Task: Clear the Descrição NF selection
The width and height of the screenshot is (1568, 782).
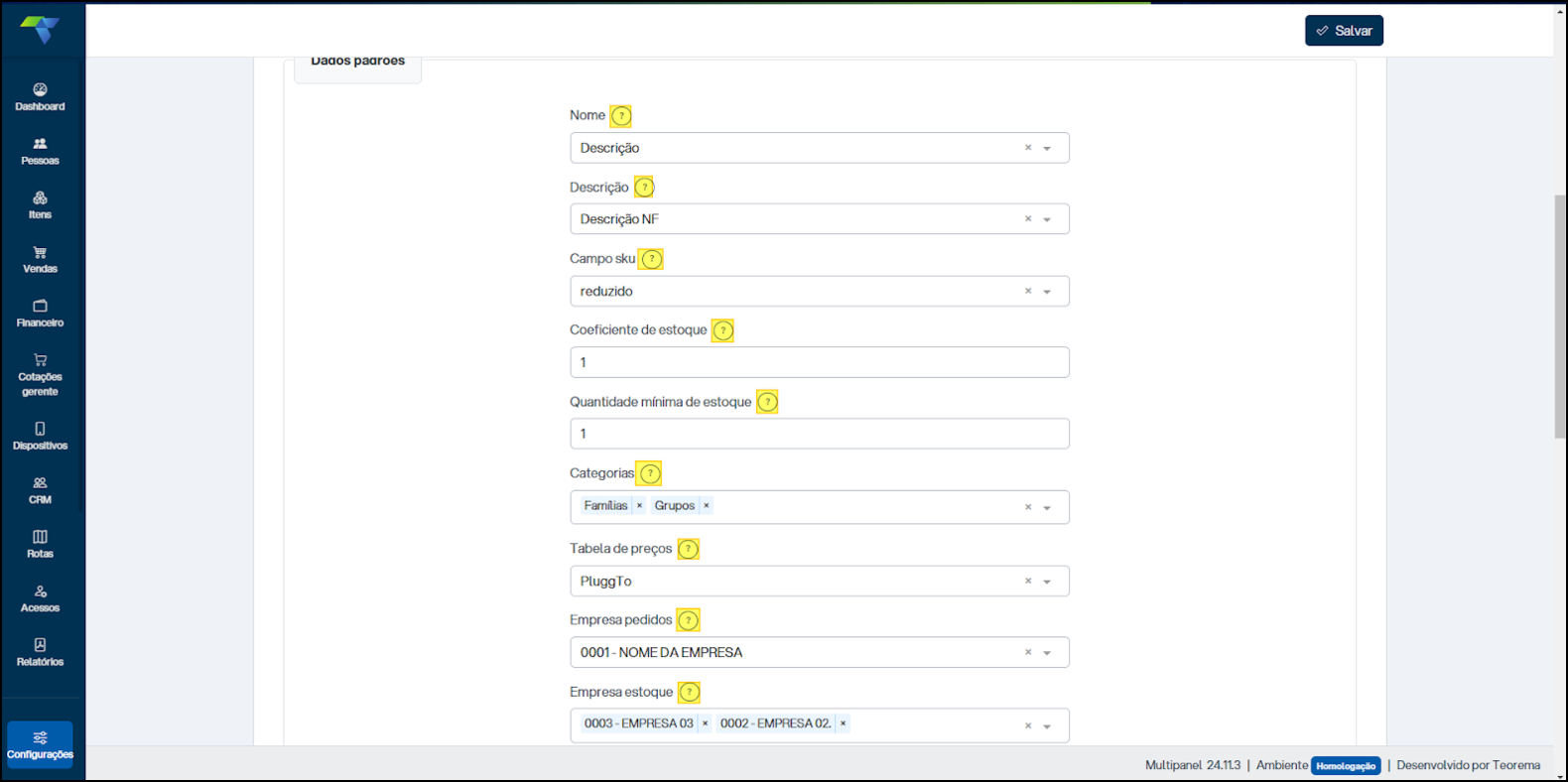Action: [1028, 219]
